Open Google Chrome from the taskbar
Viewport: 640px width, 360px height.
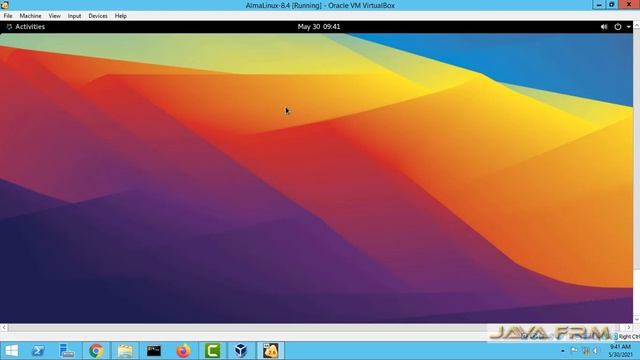point(96,351)
